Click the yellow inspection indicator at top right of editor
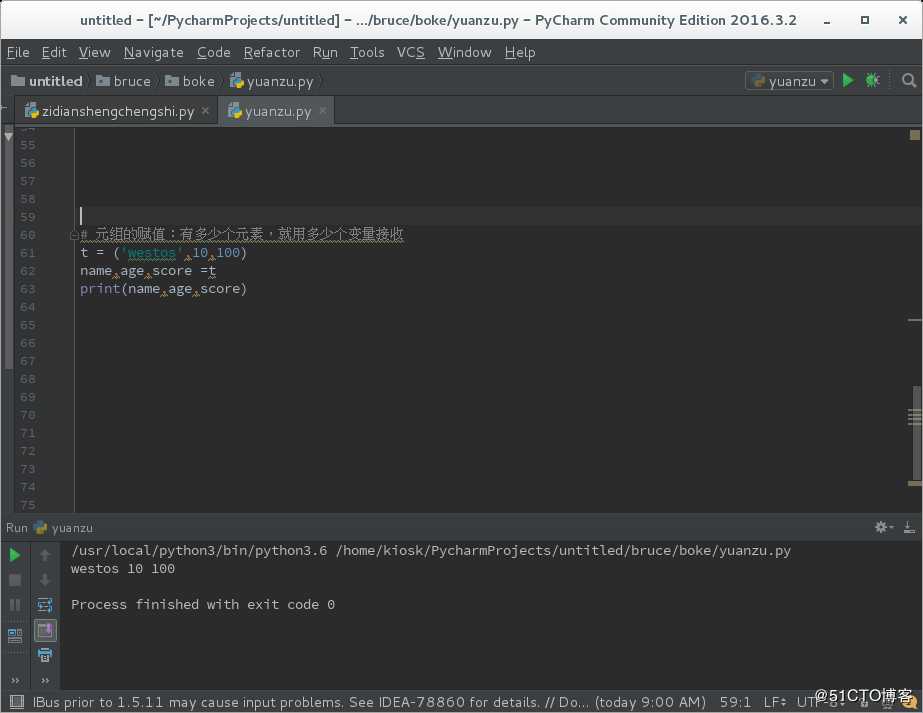Screen dimensions: 923x713 click(x=914, y=135)
